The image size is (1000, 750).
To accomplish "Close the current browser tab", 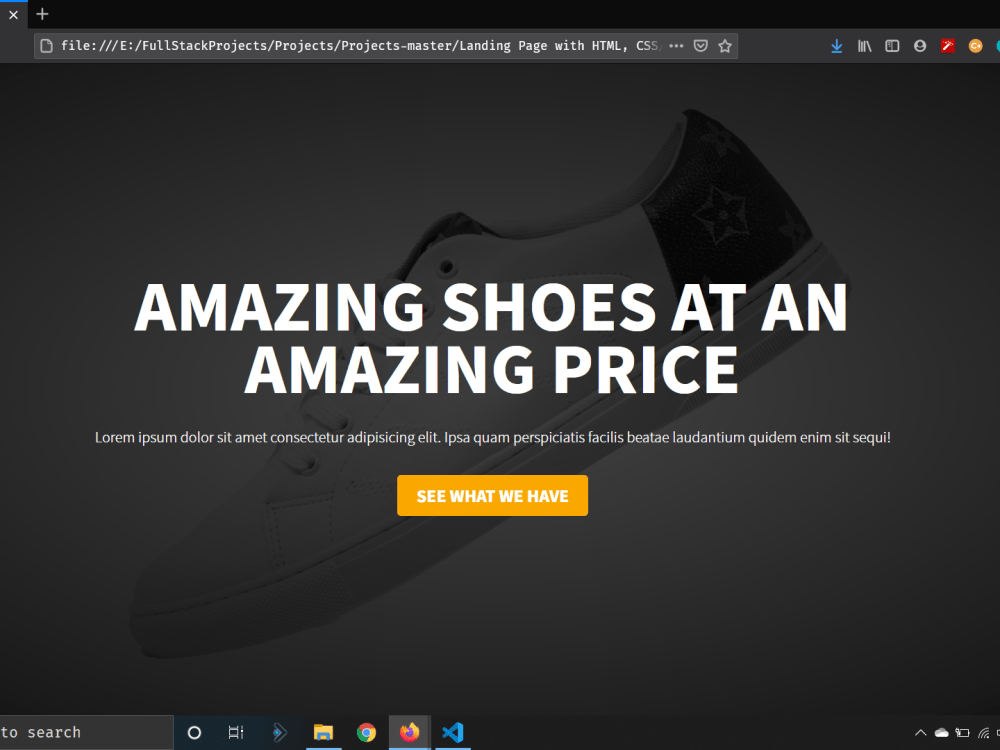I will (13, 14).
